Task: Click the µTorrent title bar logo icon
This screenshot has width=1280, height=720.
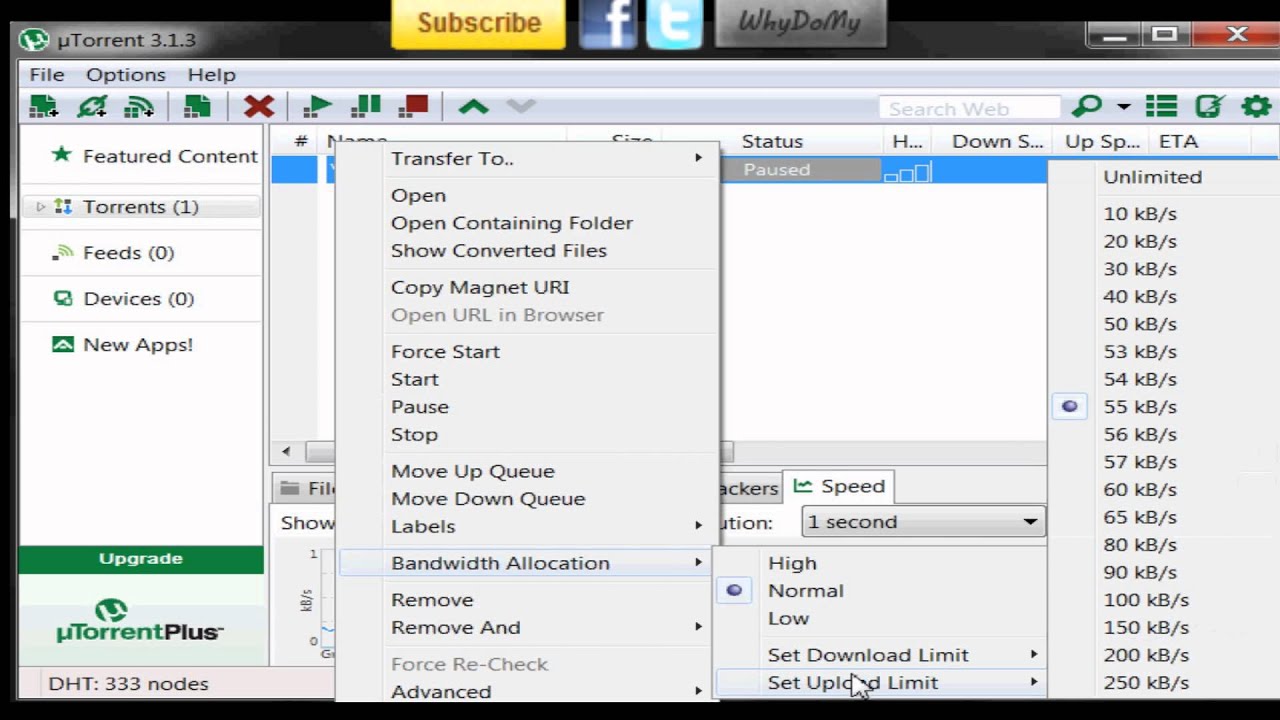Action: (34, 41)
